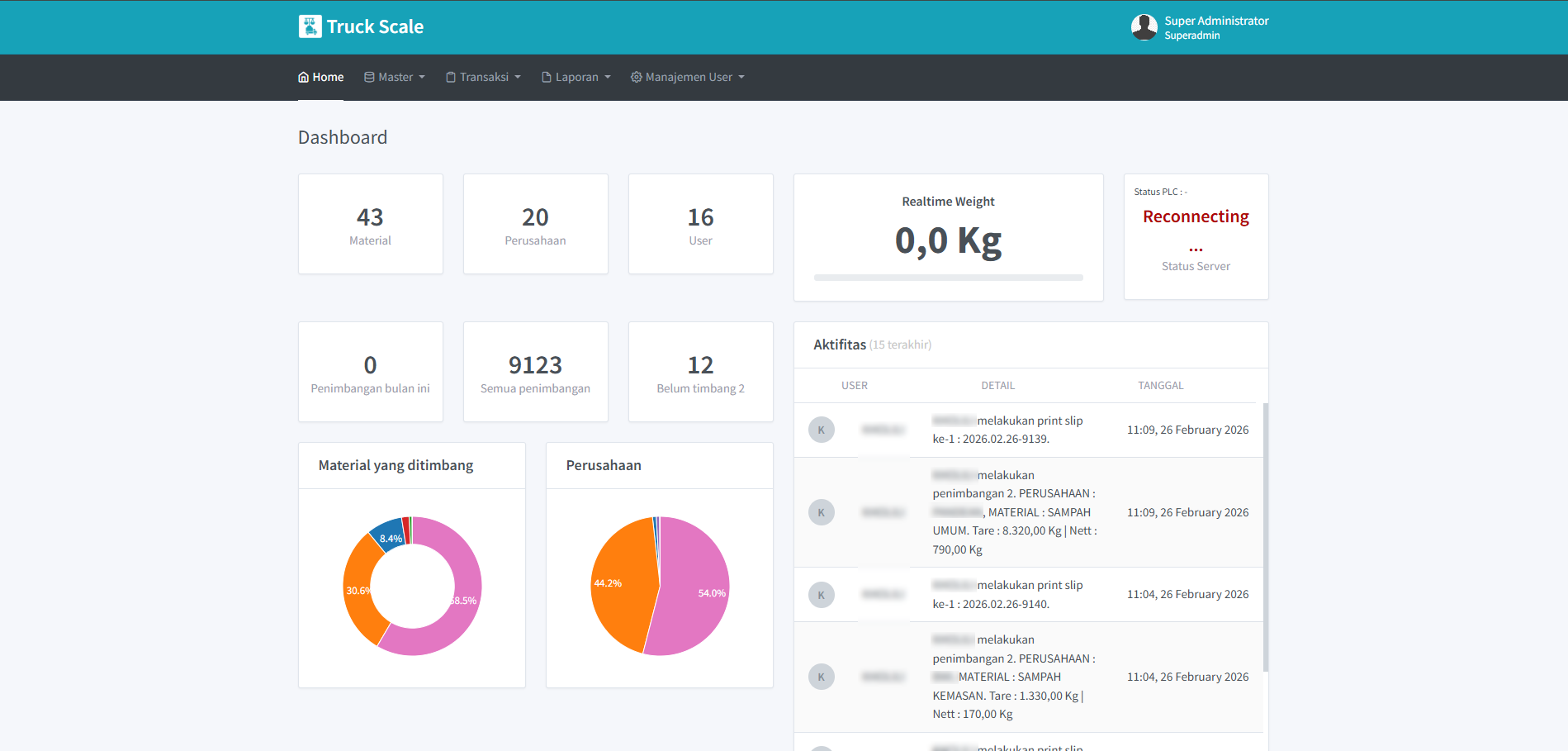Click the Perusahaan chart heading
This screenshot has height=751, width=1568.
(x=604, y=465)
